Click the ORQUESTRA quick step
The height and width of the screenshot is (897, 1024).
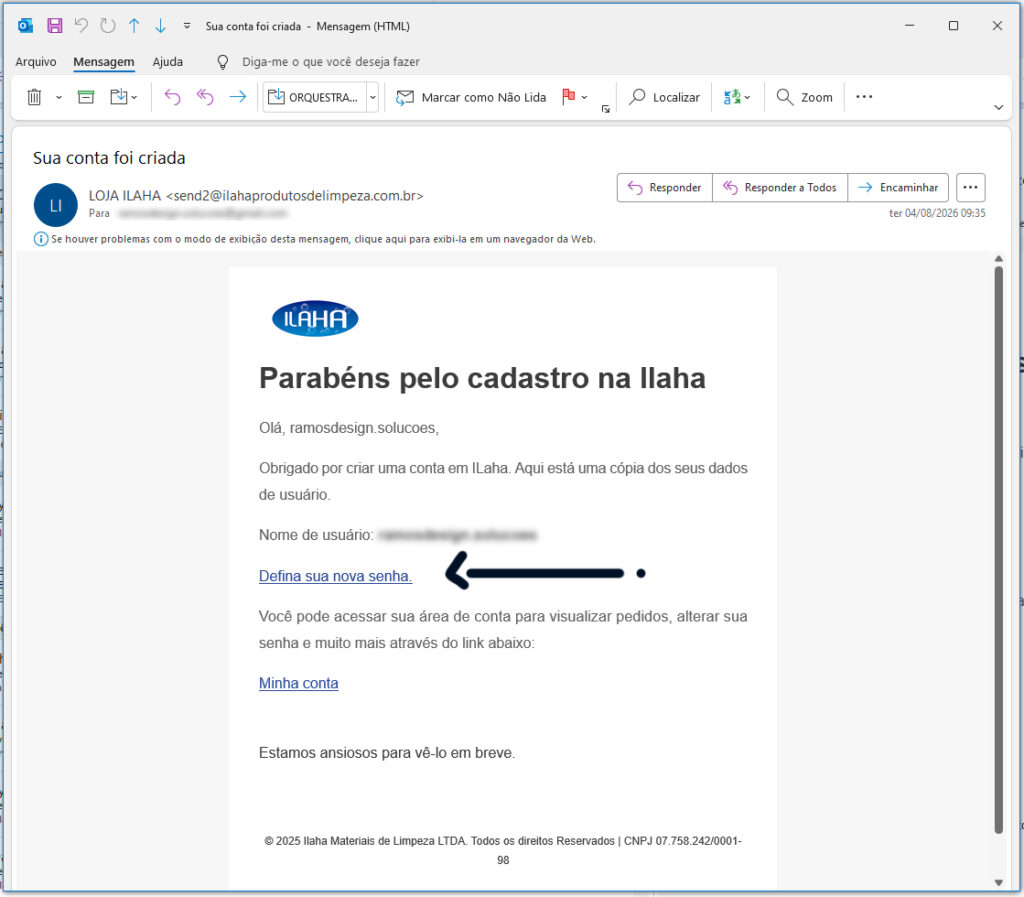point(314,97)
